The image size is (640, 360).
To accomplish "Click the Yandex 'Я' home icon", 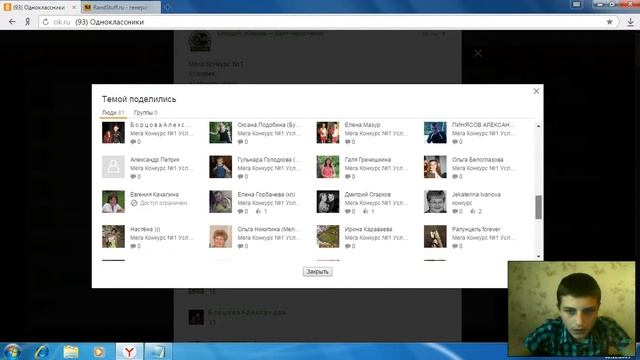I will point(27,22).
